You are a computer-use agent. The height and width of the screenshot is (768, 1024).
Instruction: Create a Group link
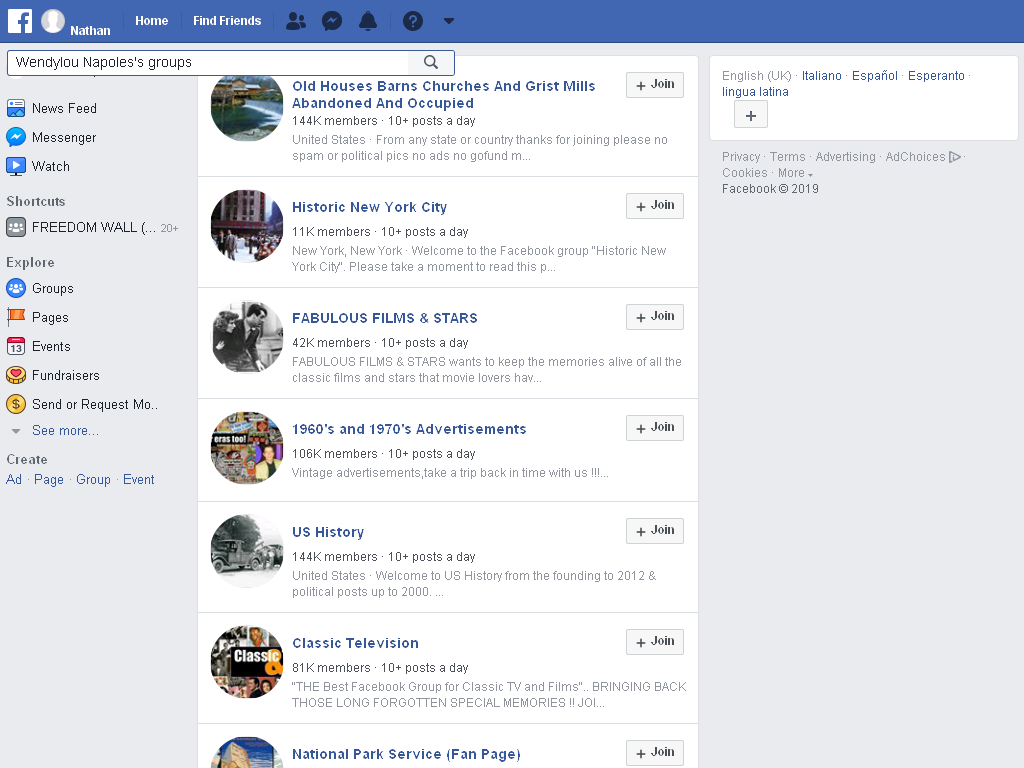click(93, 479)
